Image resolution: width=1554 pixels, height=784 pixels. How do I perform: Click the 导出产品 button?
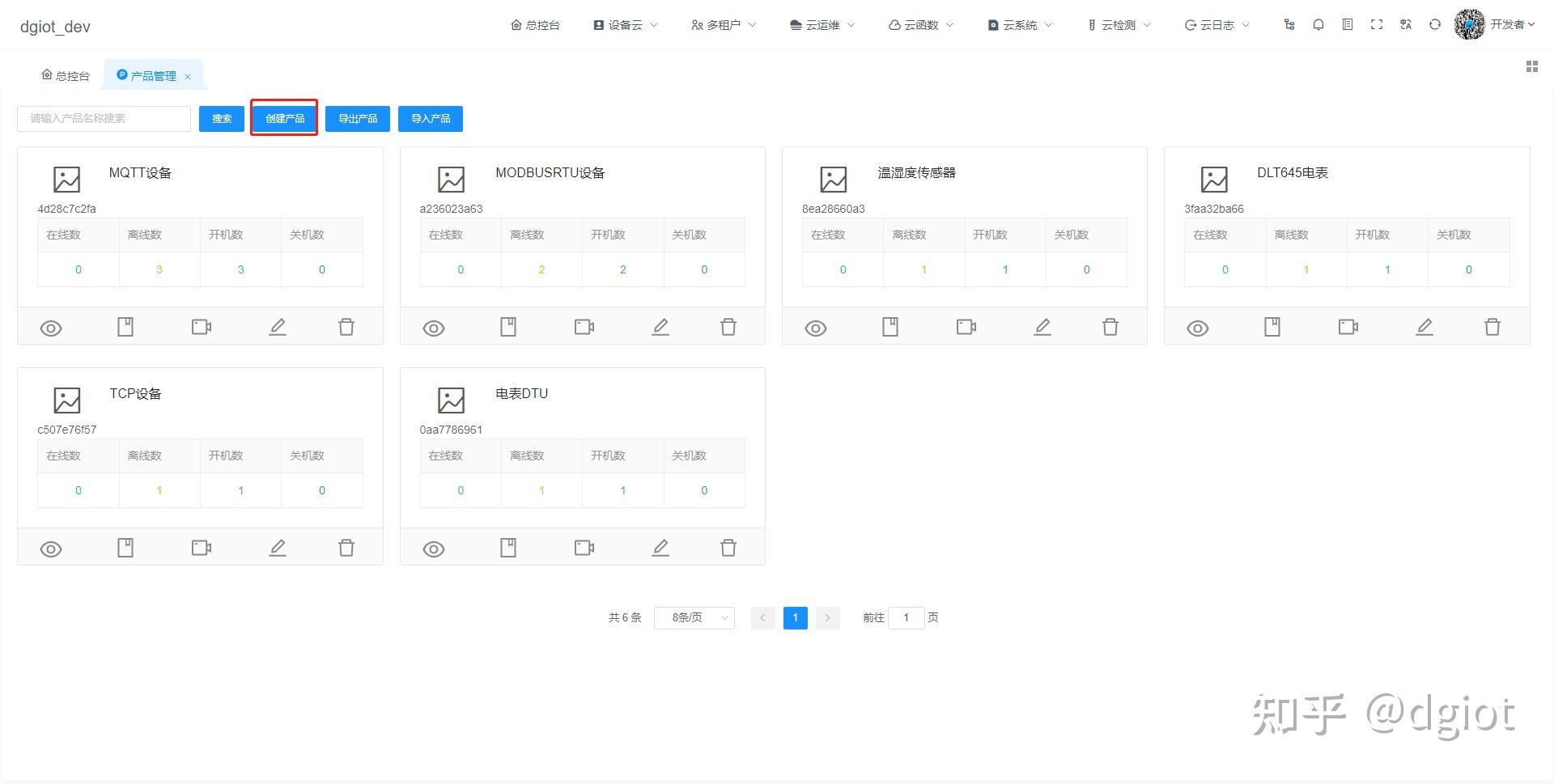(x=357, y=118)
